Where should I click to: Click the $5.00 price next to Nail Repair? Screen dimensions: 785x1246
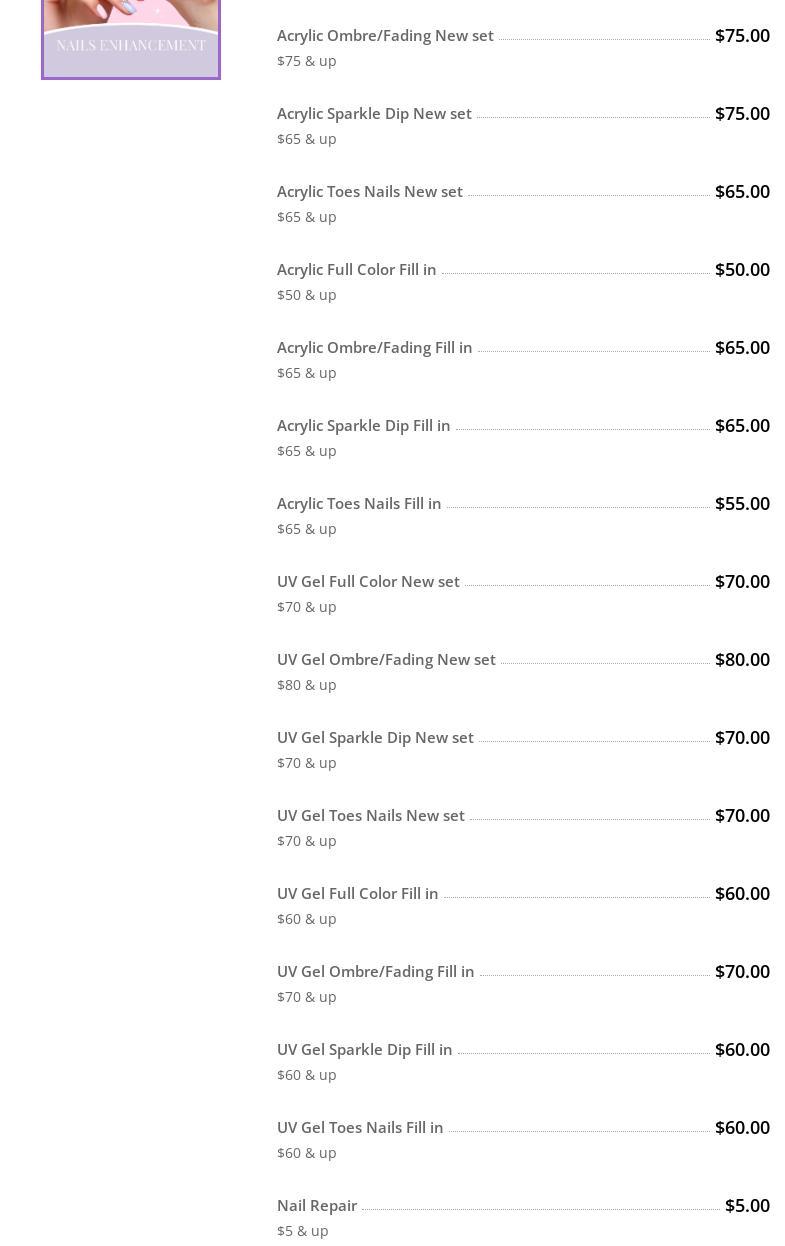click(747, 1206)
